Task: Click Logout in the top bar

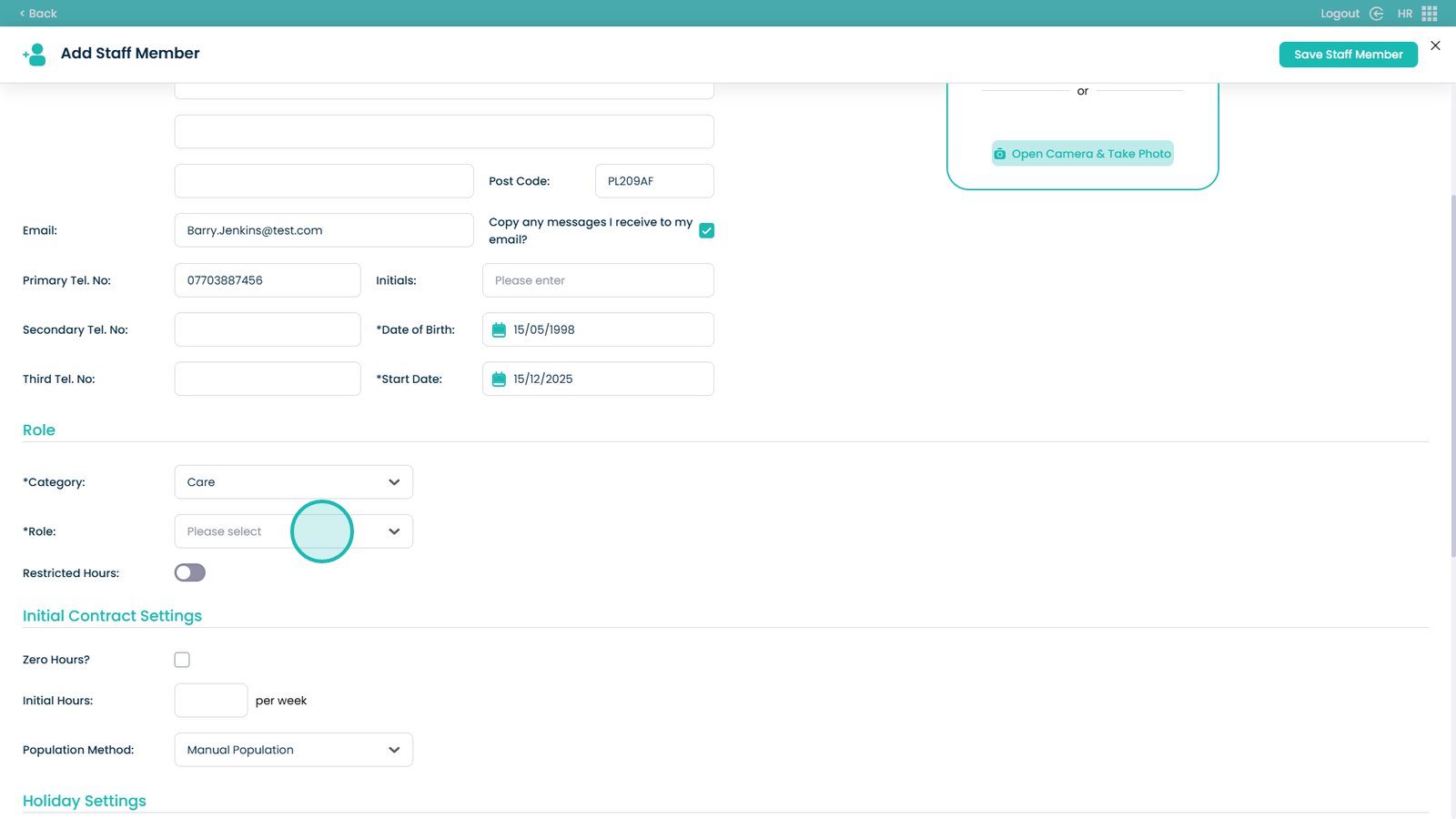Action: click(x=1340, y=14)
